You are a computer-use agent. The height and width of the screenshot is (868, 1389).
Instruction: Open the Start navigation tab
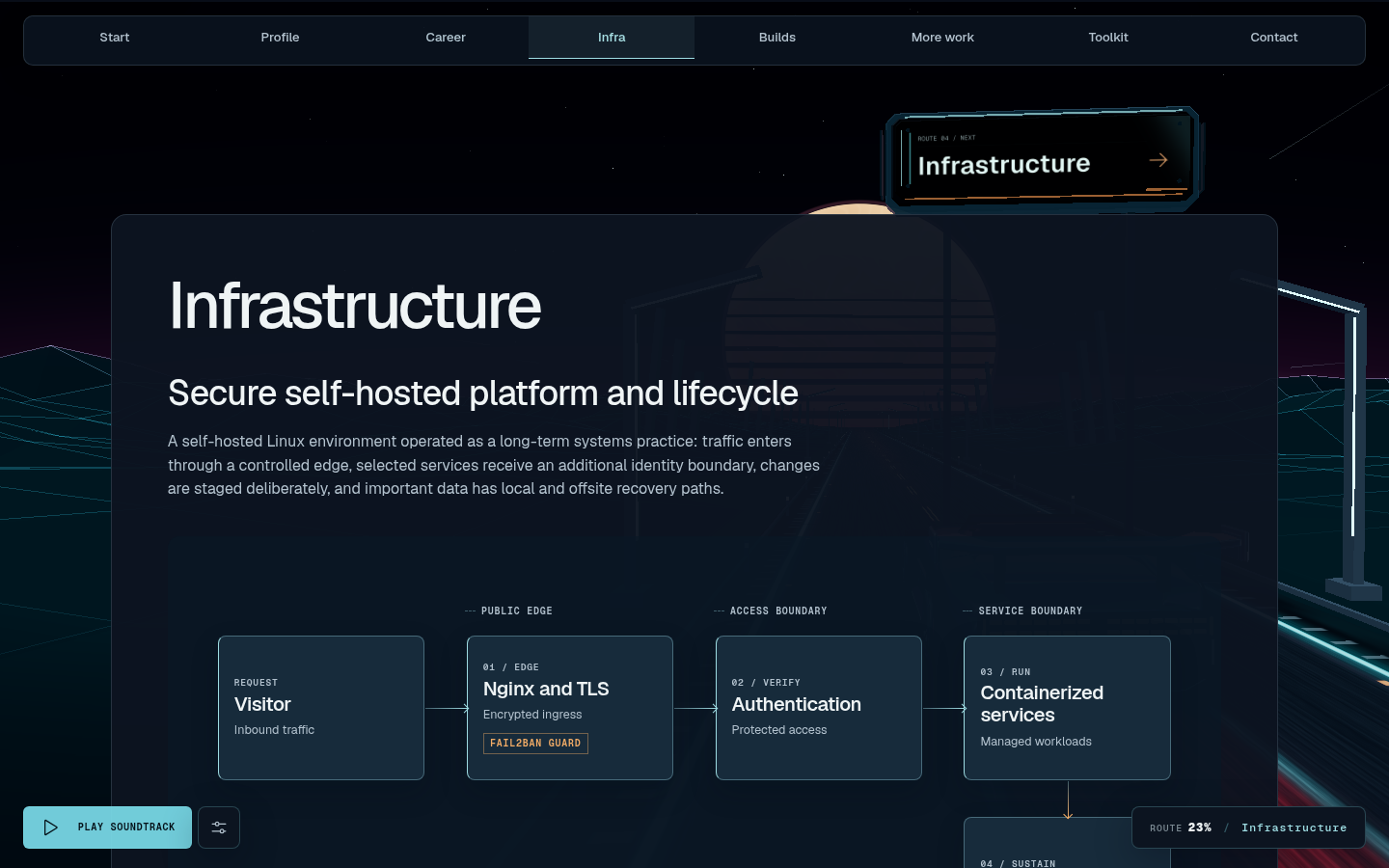coord(115,38)
